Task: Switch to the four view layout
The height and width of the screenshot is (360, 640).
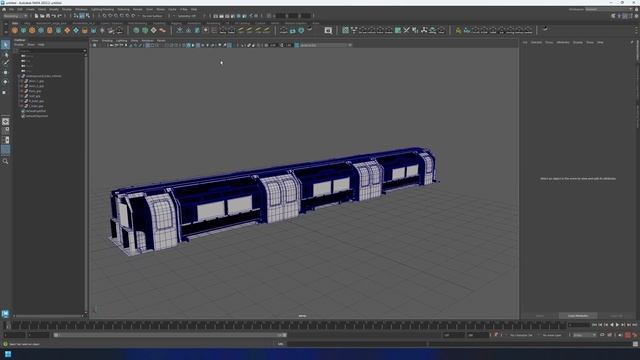Action: (x=5, y=131)
